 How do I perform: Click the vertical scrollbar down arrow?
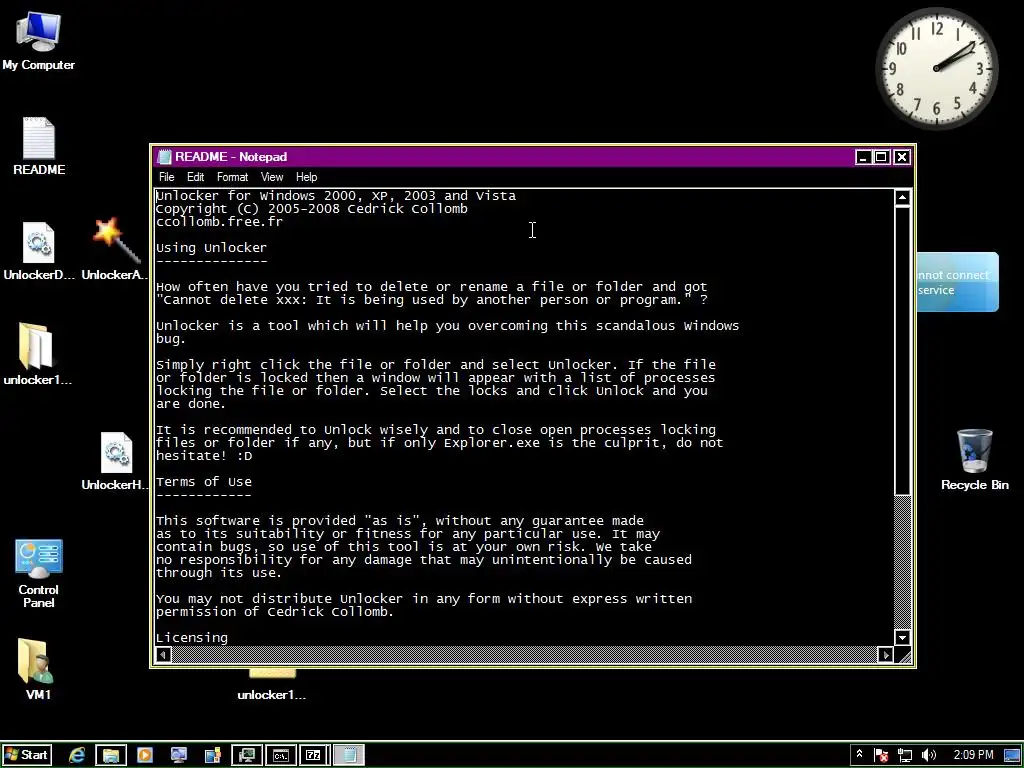903,637
